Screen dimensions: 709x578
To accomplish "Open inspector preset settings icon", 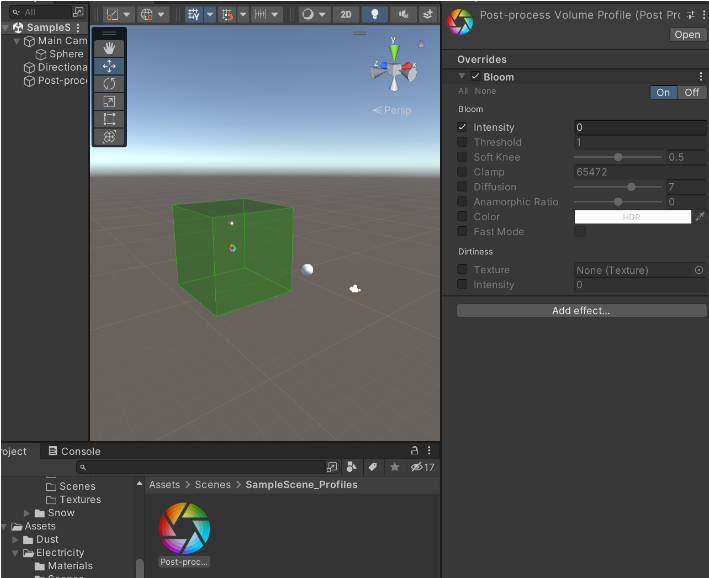I will click(x=690, y=15).
